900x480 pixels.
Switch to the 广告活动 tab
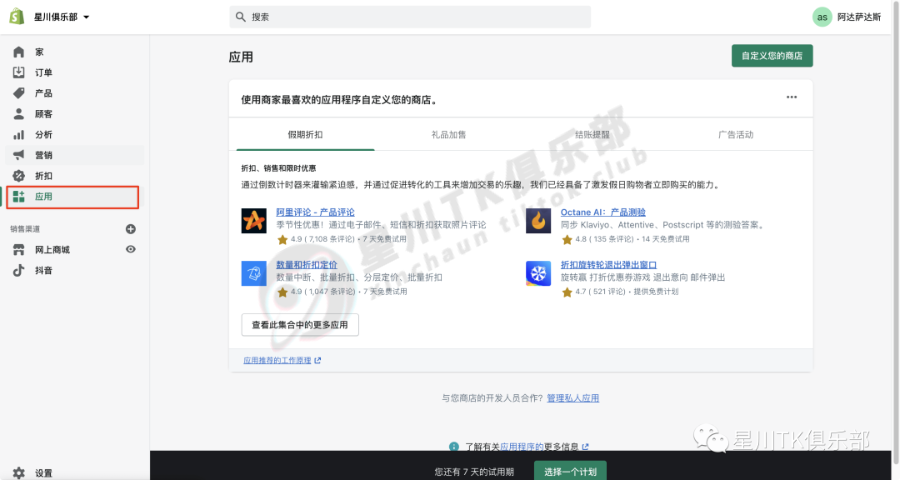coord(736,135)
